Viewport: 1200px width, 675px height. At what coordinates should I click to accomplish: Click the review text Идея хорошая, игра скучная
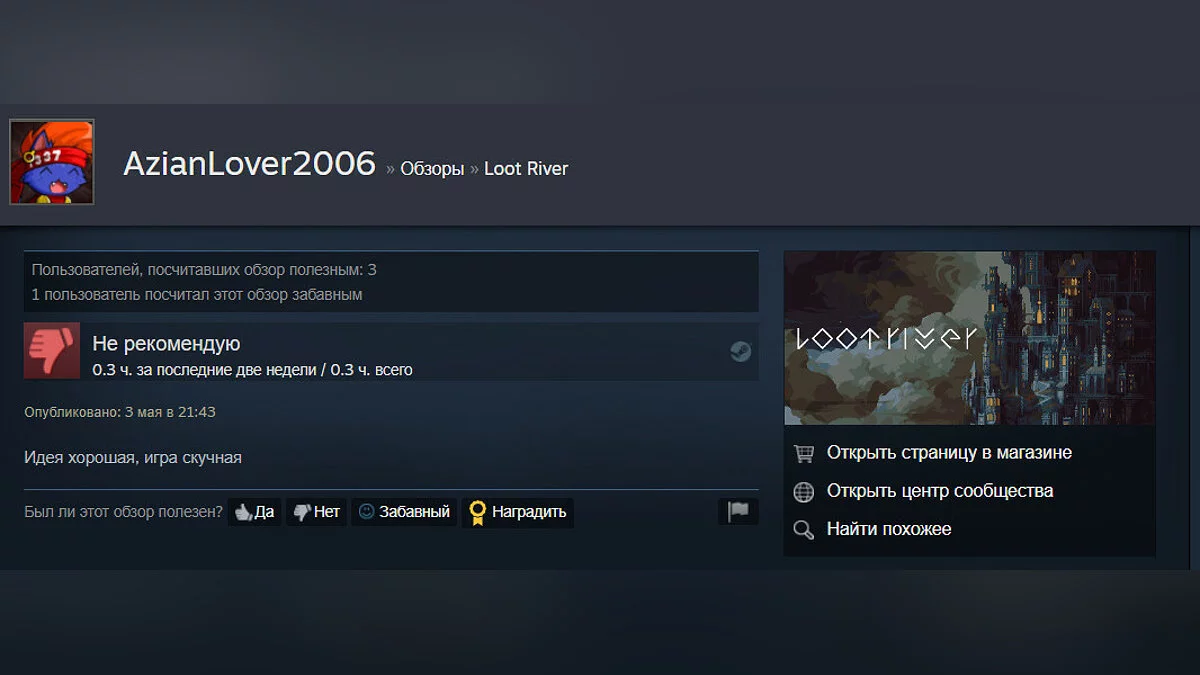click(133, 458)
